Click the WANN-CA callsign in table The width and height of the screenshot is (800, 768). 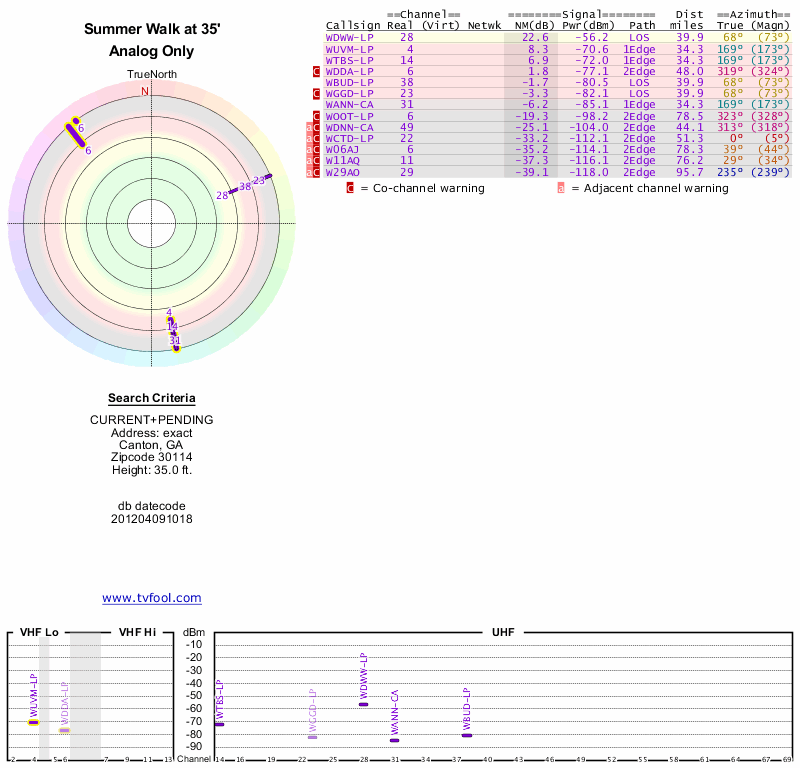350,104
